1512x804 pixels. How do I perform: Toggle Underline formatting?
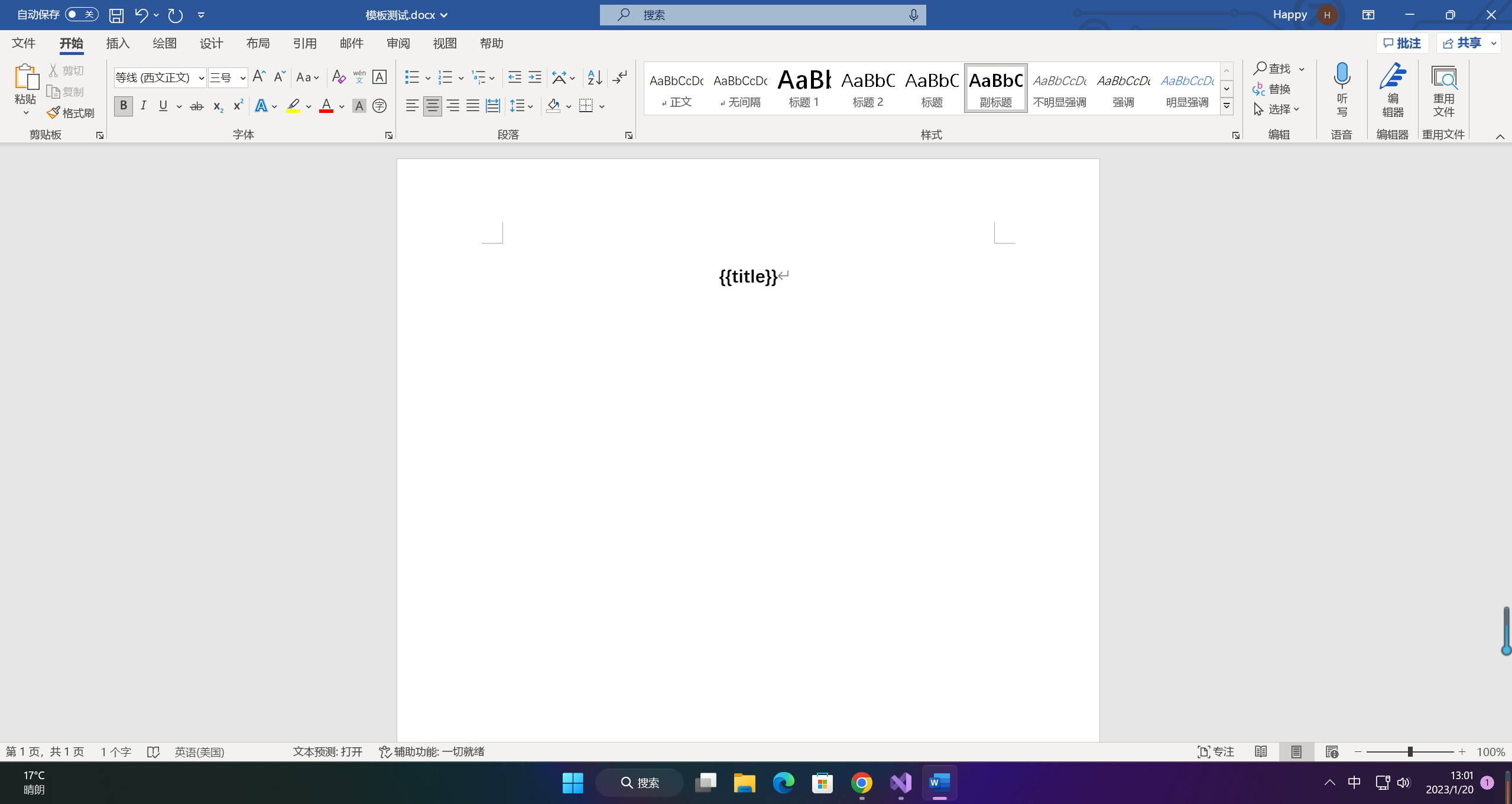click(x=163, y=106)
